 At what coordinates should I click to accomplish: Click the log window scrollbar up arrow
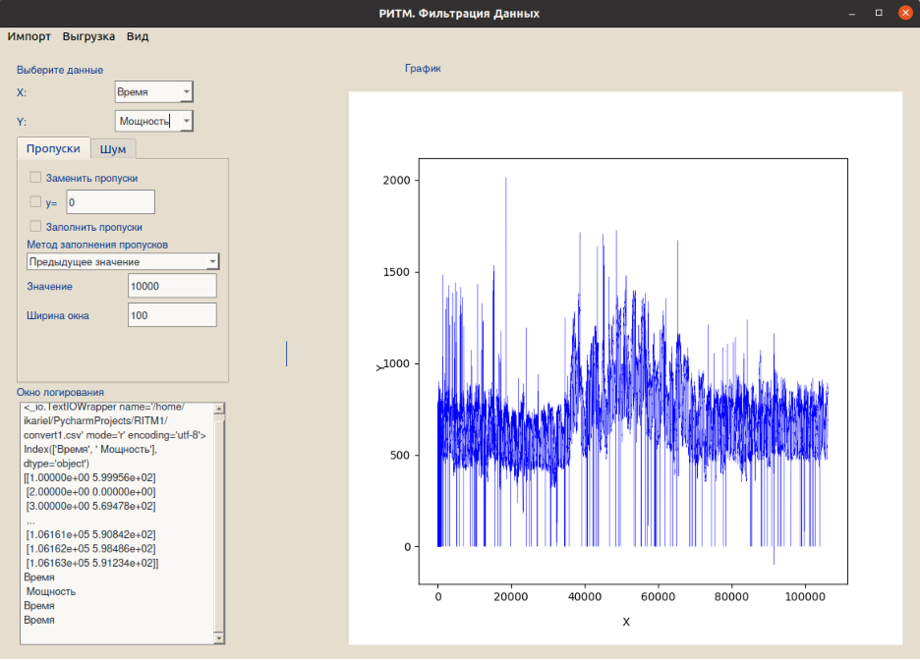[x=220, y=409]
